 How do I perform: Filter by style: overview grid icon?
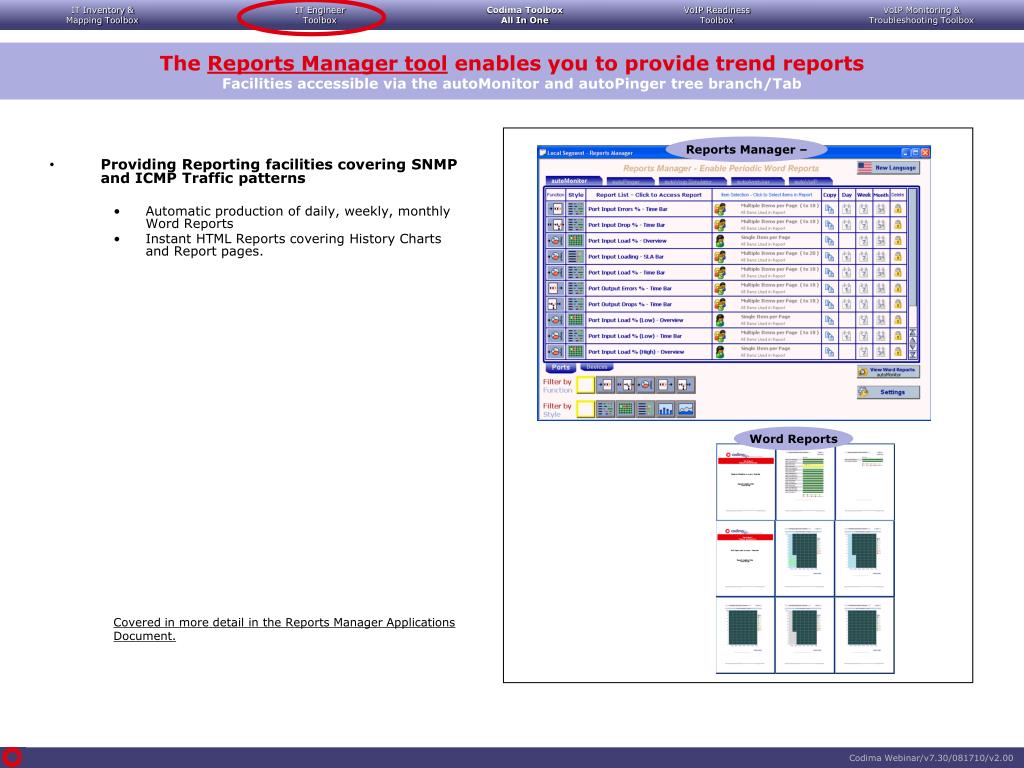tap(625, 409)
